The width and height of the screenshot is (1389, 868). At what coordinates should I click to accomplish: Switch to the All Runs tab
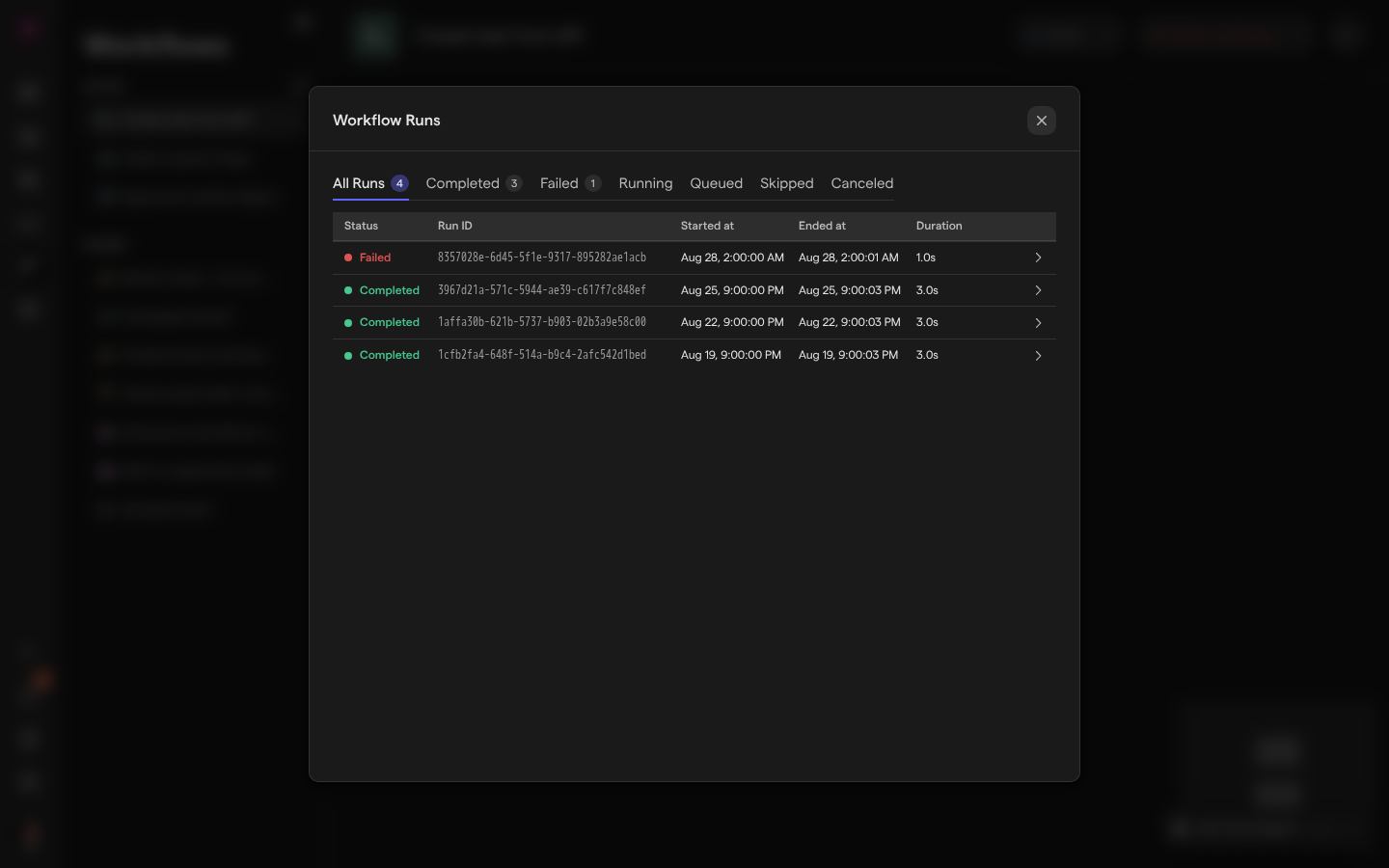(x=370, y=183)
